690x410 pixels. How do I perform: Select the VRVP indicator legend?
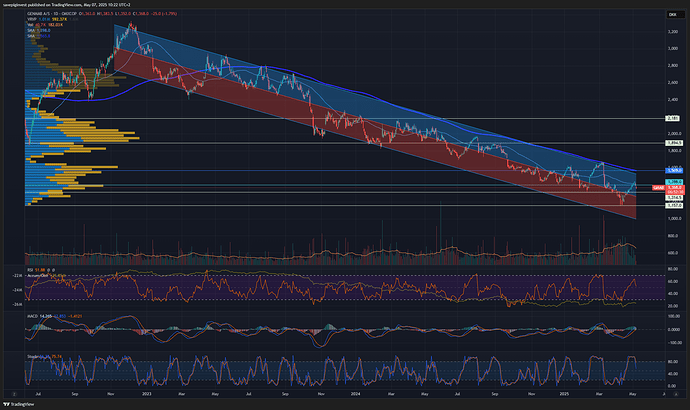32,19
